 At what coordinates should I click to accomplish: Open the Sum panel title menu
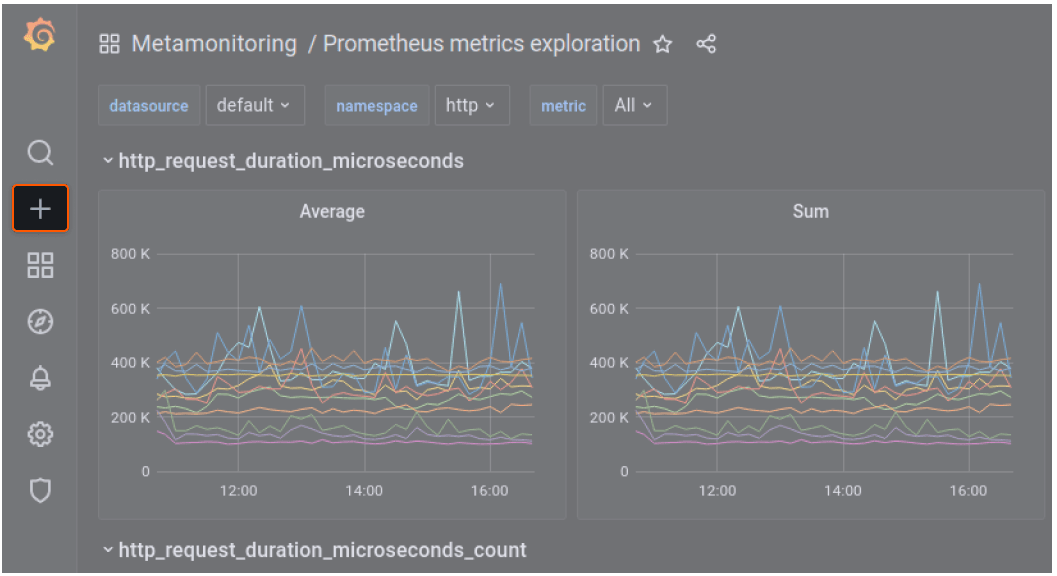pos(810,212)
